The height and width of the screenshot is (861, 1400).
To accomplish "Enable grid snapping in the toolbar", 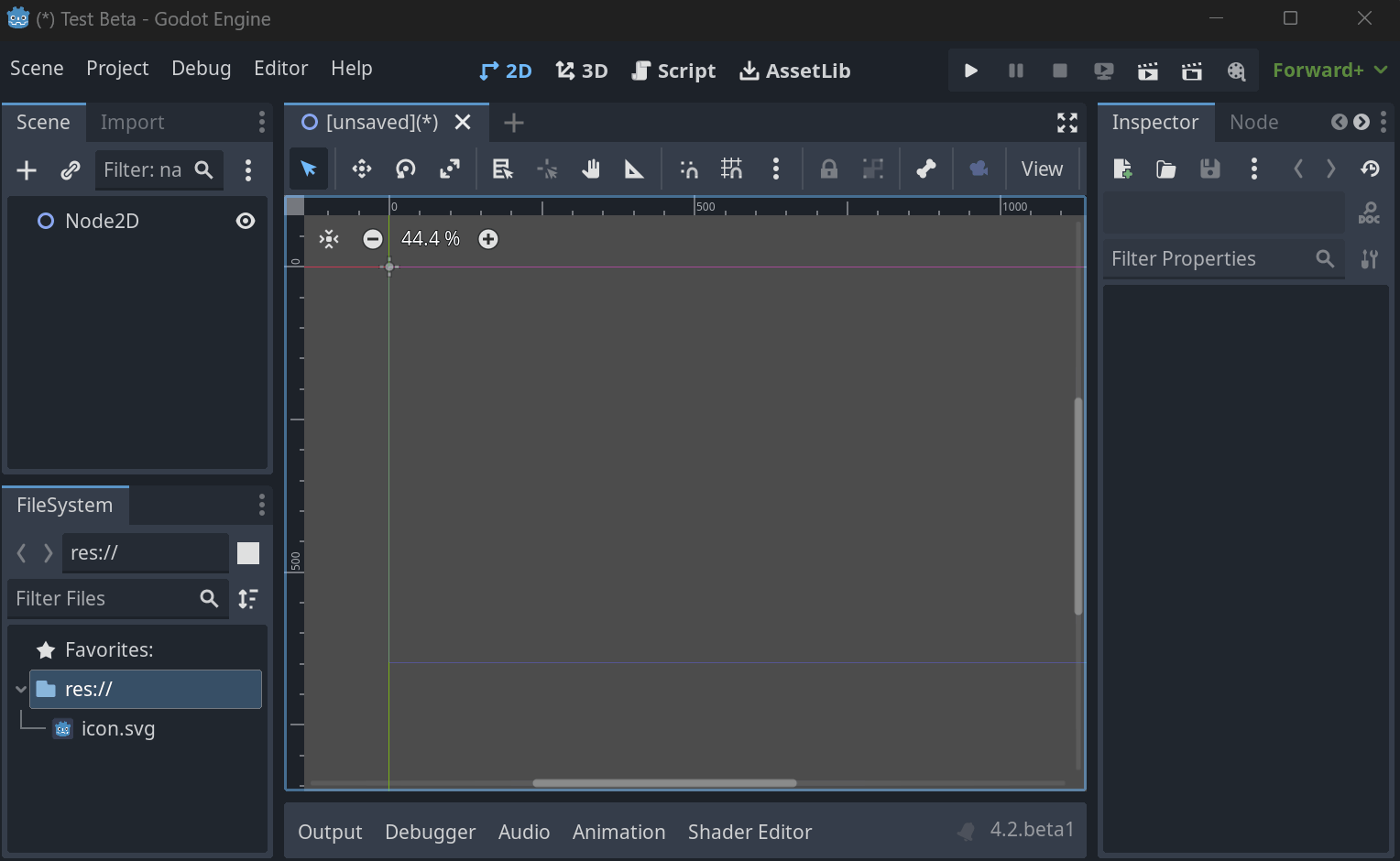I will 731,169.
